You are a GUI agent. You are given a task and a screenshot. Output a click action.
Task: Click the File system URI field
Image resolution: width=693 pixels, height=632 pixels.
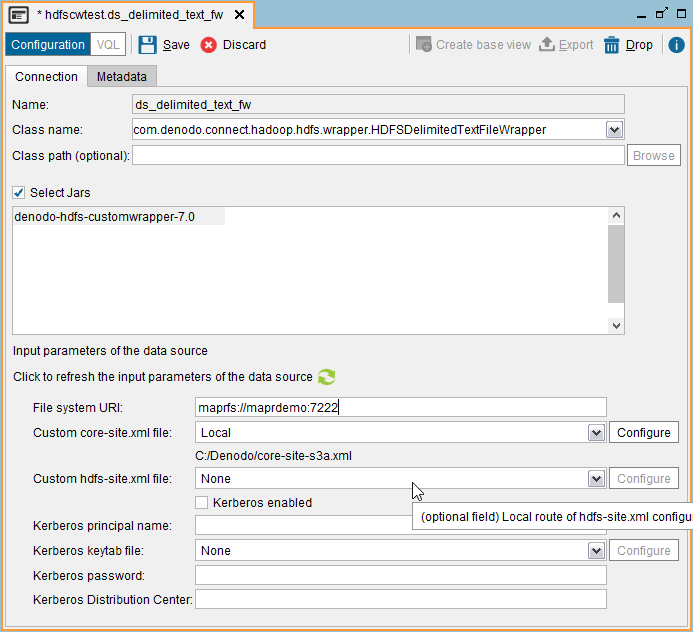[x=400, y=407]
